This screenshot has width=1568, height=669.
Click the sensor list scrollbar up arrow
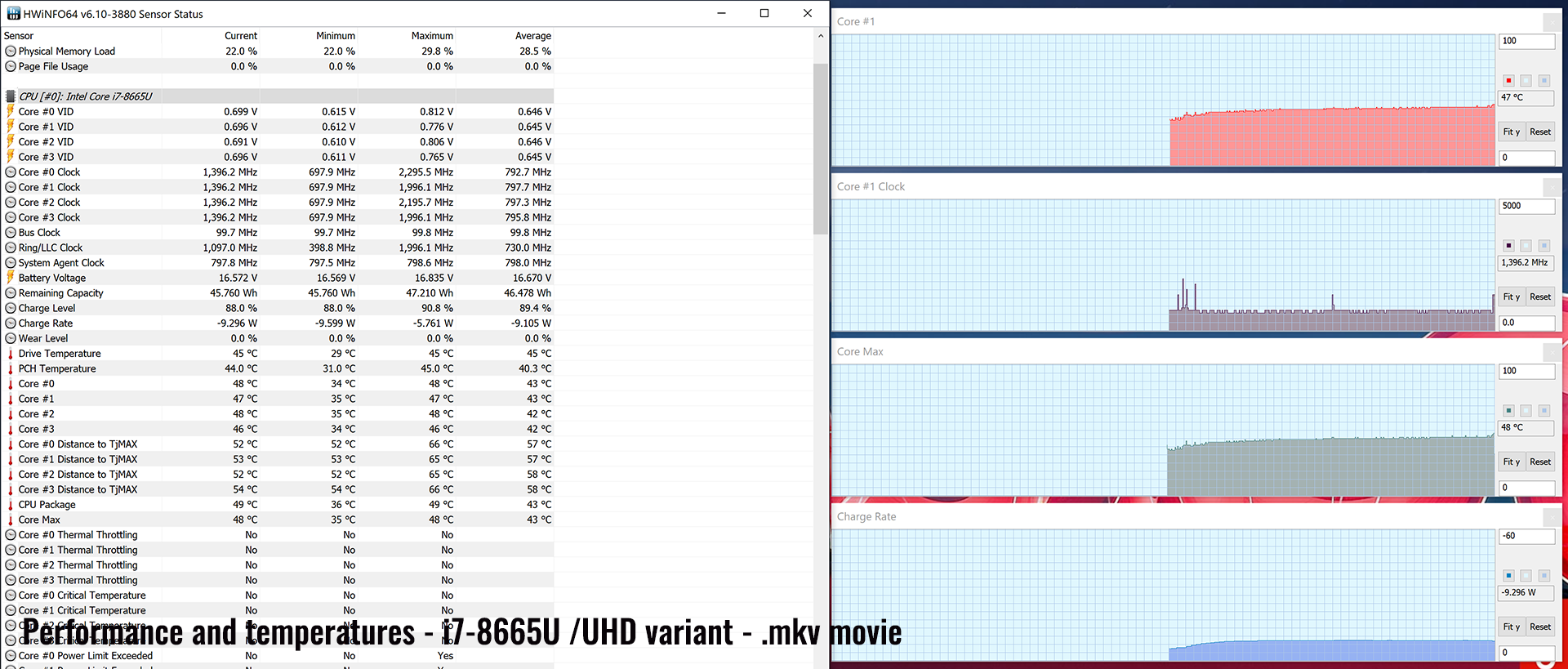tap(821, 36)
